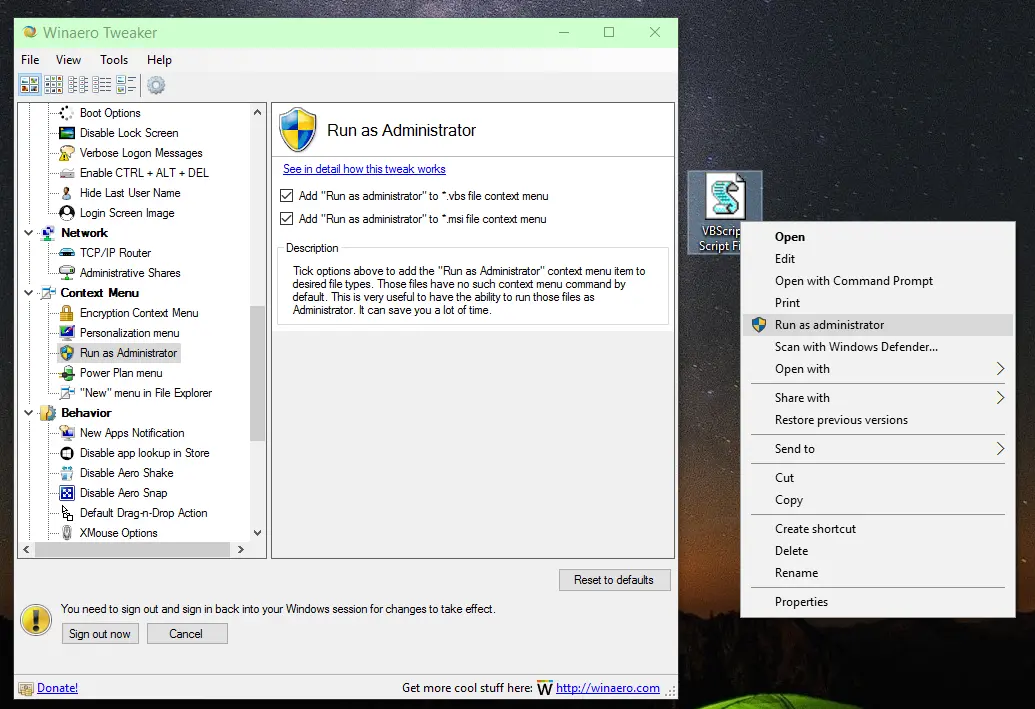
Task: Open settings via the toolbar gear icon
Action: click(x=156, y=84)
